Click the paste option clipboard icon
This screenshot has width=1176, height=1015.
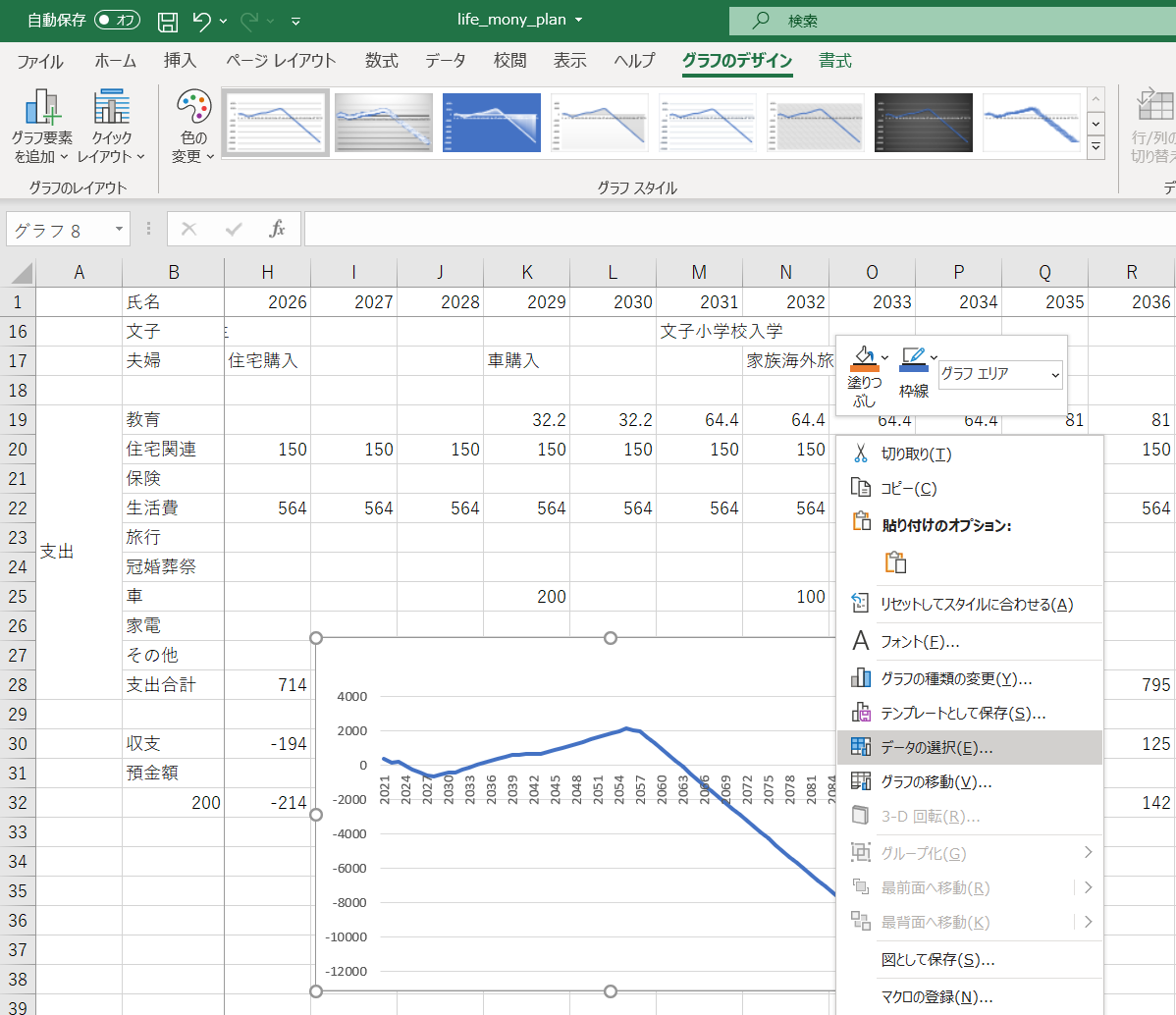895,561
